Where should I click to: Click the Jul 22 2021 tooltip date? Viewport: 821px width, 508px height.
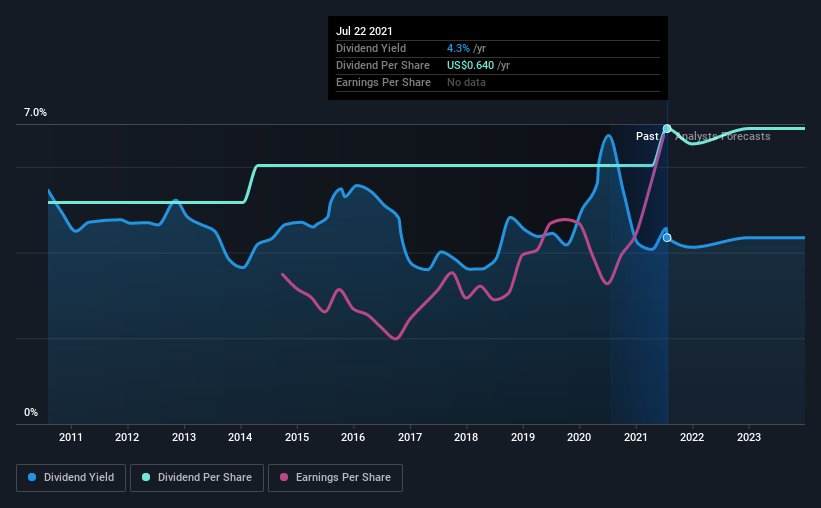tap(364, 31)
